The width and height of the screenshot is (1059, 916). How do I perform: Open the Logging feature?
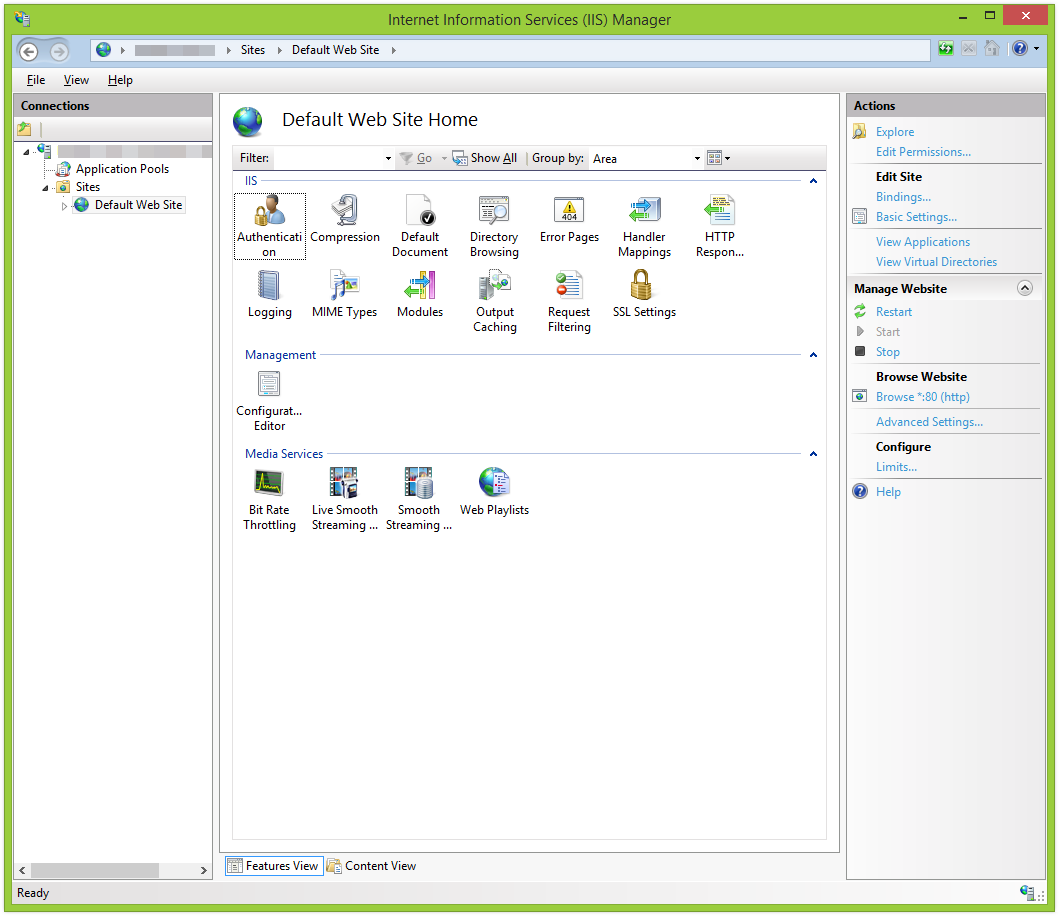[x=269, y=295]
